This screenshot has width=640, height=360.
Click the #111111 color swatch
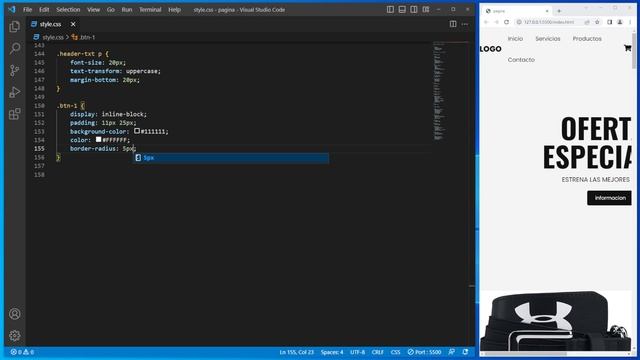point(137,131)
